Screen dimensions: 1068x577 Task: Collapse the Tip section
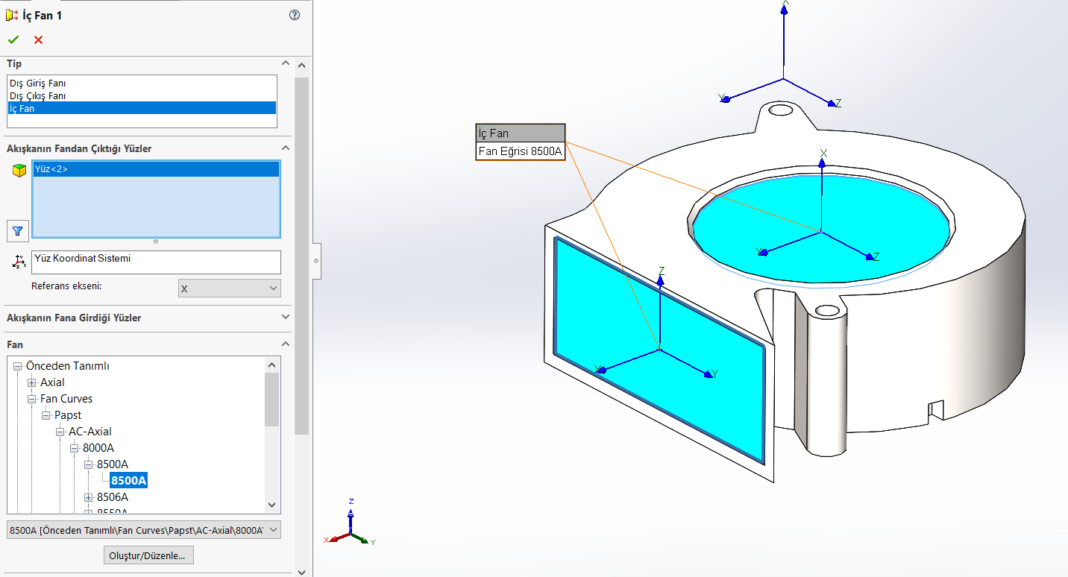point(284,62)
